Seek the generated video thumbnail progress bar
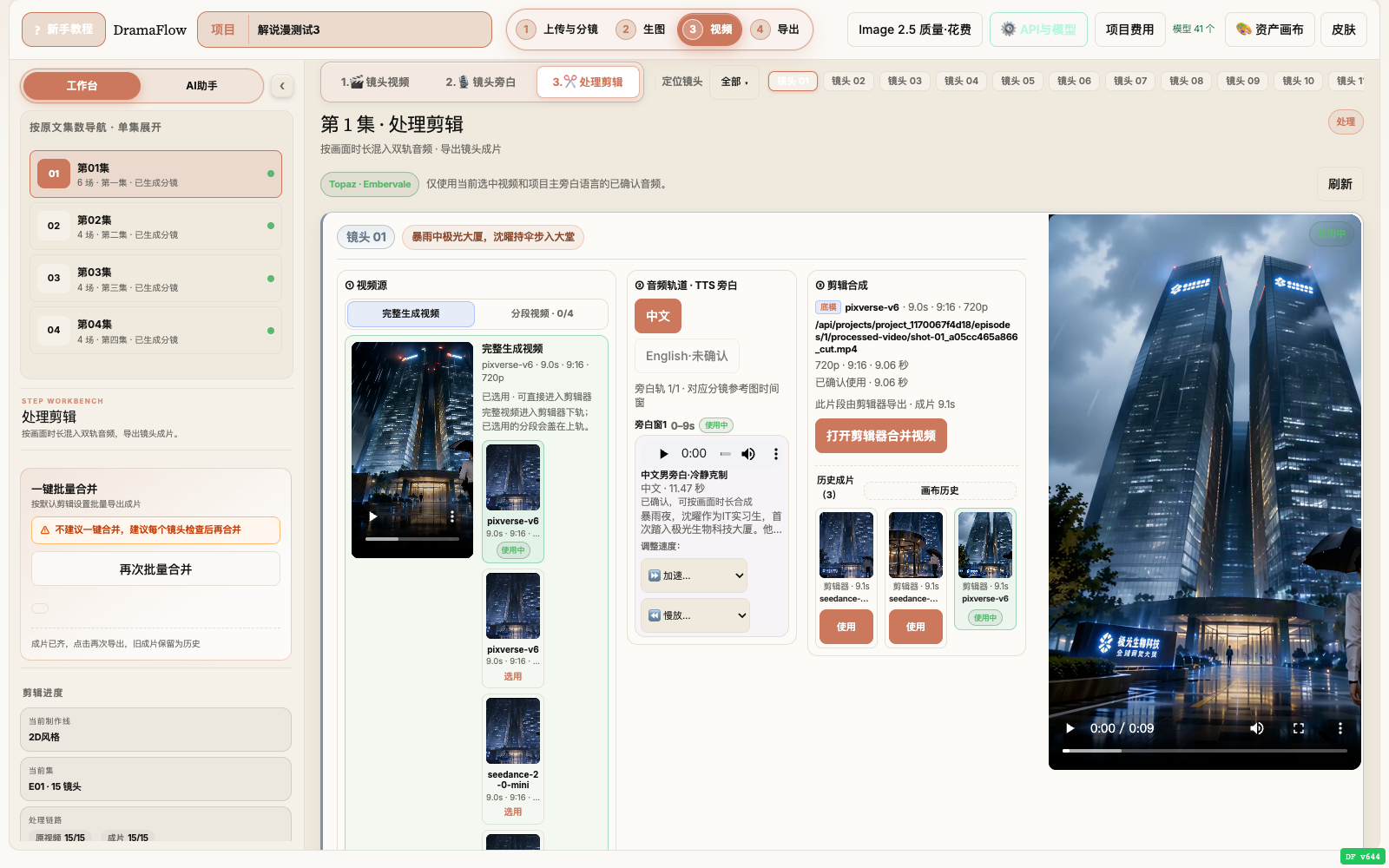The width and height of the screenshot is (1389, 868). [x=412, y=539]
